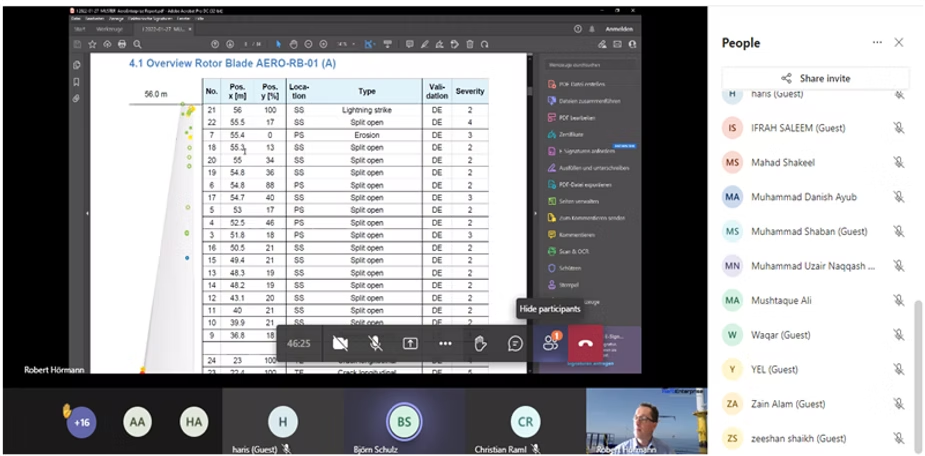Viewport: 925px width, 456px height.
Task: Click the Anmelden sign-in button in Acrobat
Action: (x=618, y=29)
